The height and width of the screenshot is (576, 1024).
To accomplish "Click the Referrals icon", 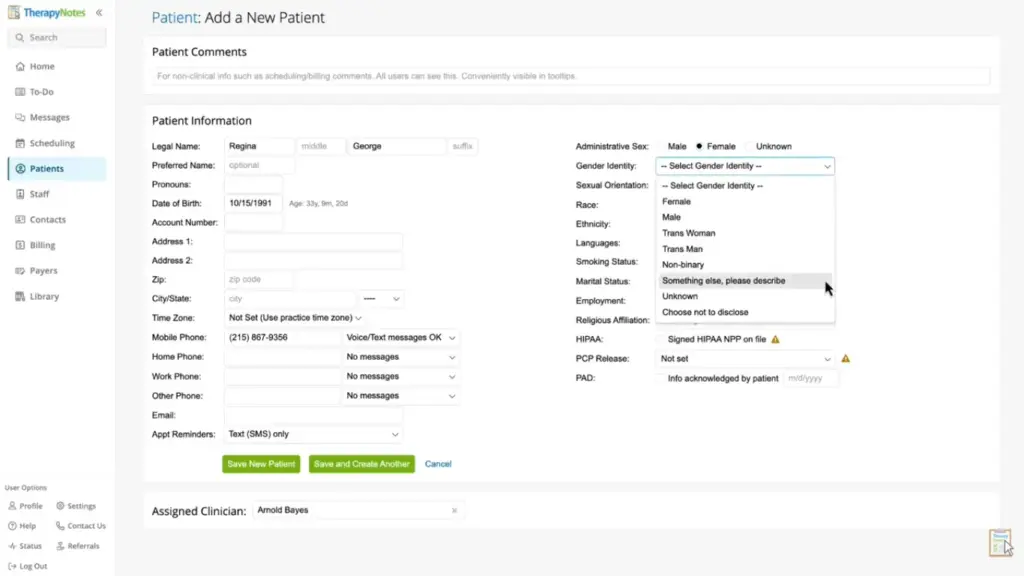I will (x=60, y=546).
